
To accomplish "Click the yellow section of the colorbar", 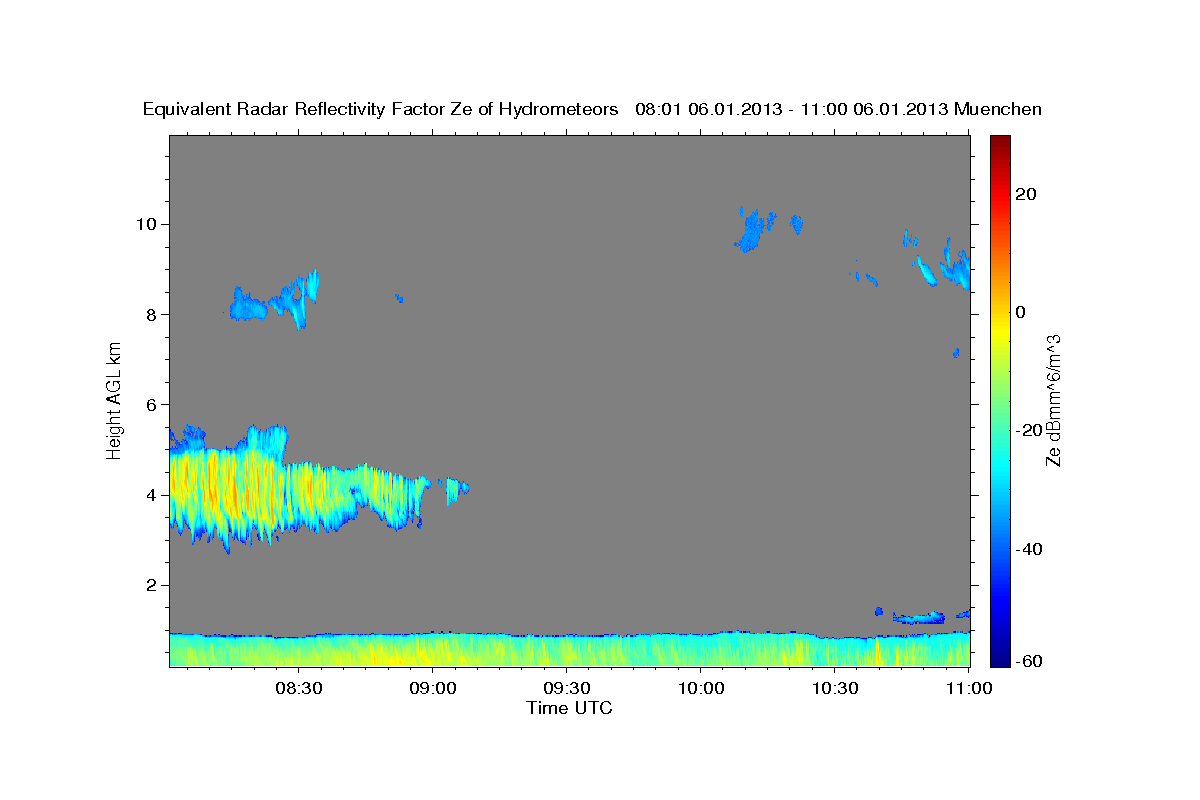I will pos(1000,330).
